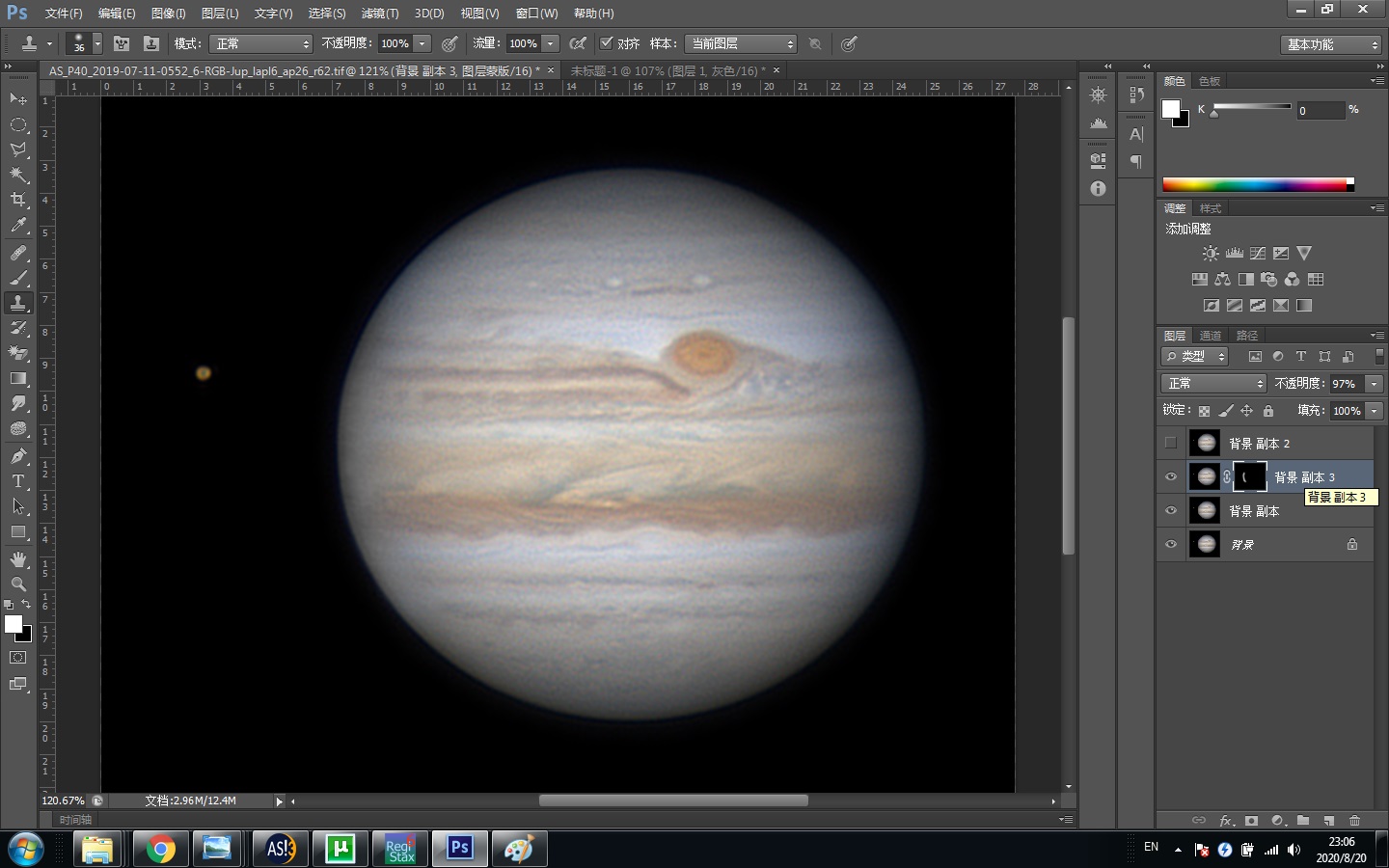Open the layer blend mode 正常 dropdown
Viewport: 1389px width, 868px height.
(1213, 383)
